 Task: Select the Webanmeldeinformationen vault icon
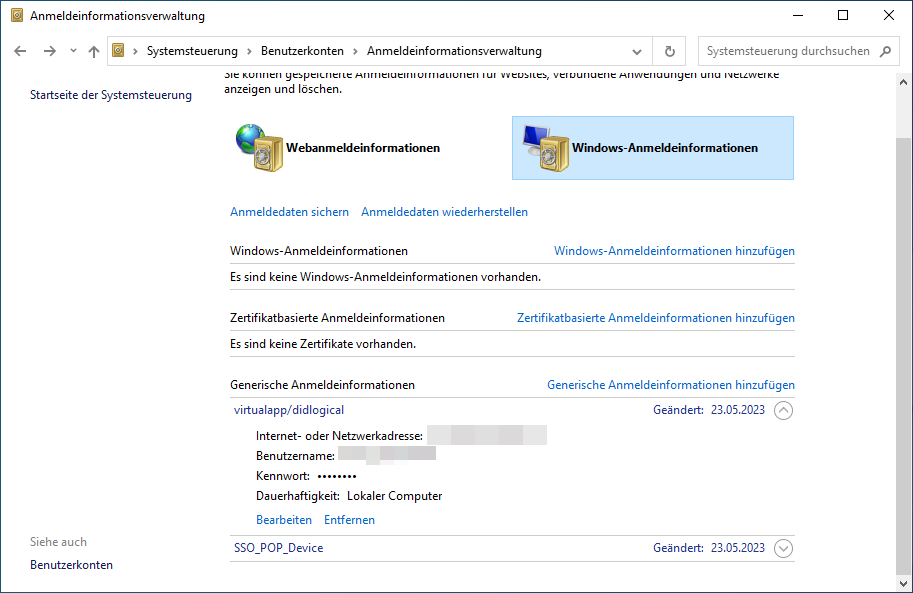pos(260,147)
